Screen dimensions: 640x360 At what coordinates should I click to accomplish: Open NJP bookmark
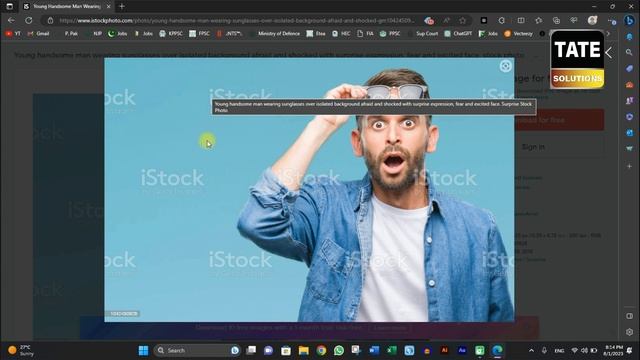(x=94, y=34)
